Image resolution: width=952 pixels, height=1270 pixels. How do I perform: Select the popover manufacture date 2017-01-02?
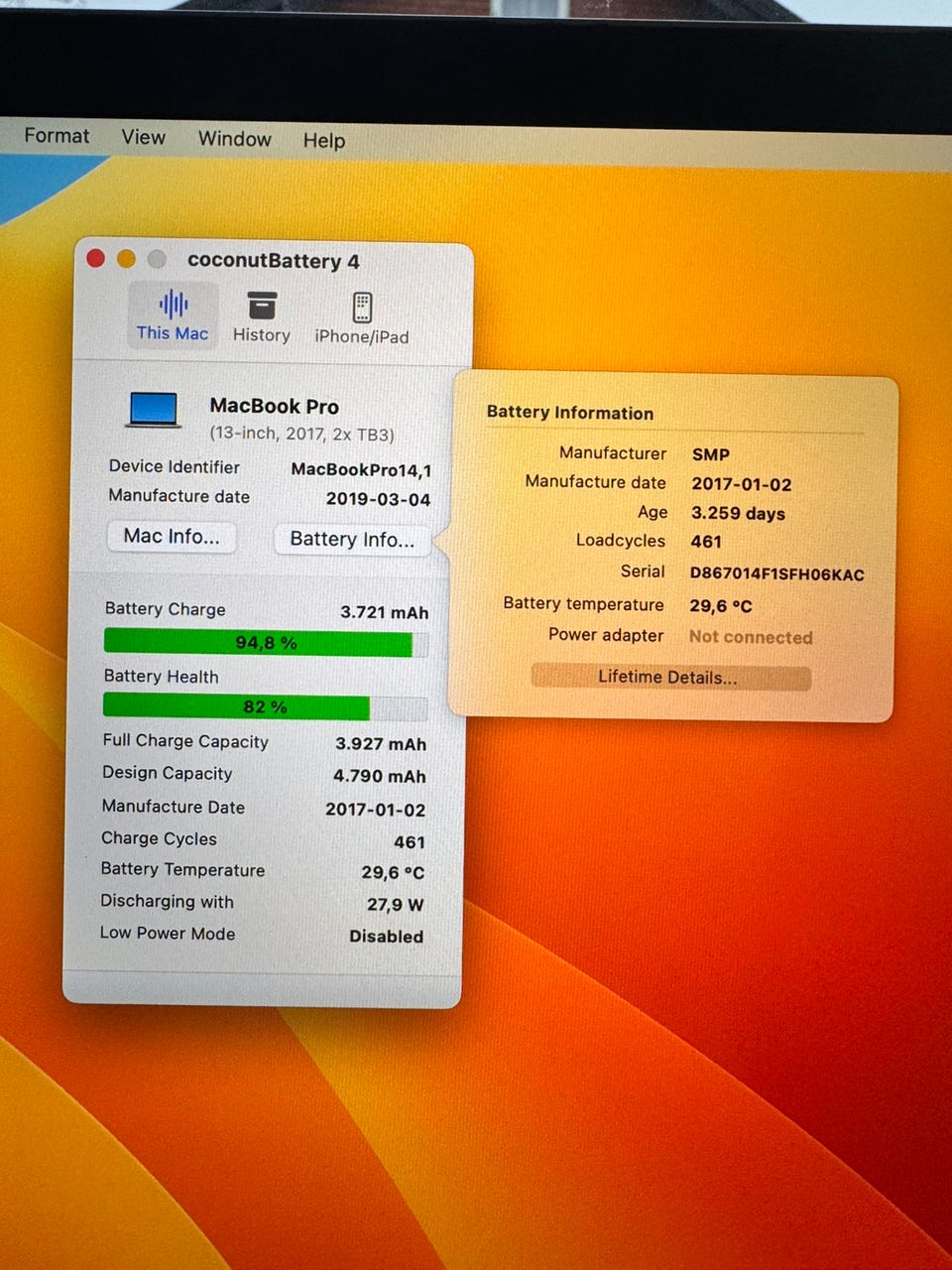[742, 484]
